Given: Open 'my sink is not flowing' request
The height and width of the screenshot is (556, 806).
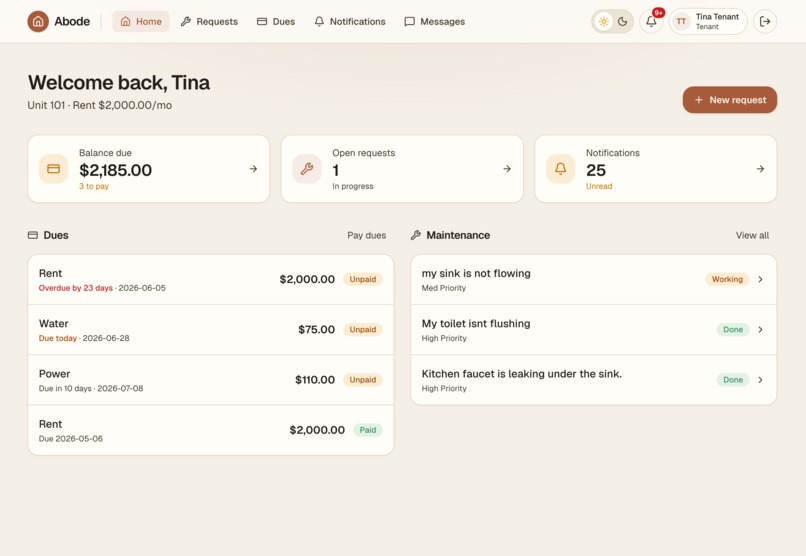Looking at the screenshot, I should (x=594, y=280).
